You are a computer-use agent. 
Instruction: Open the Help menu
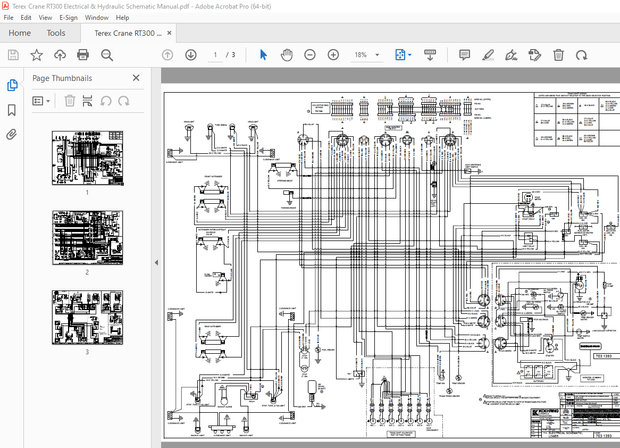[x=122, y=18]
